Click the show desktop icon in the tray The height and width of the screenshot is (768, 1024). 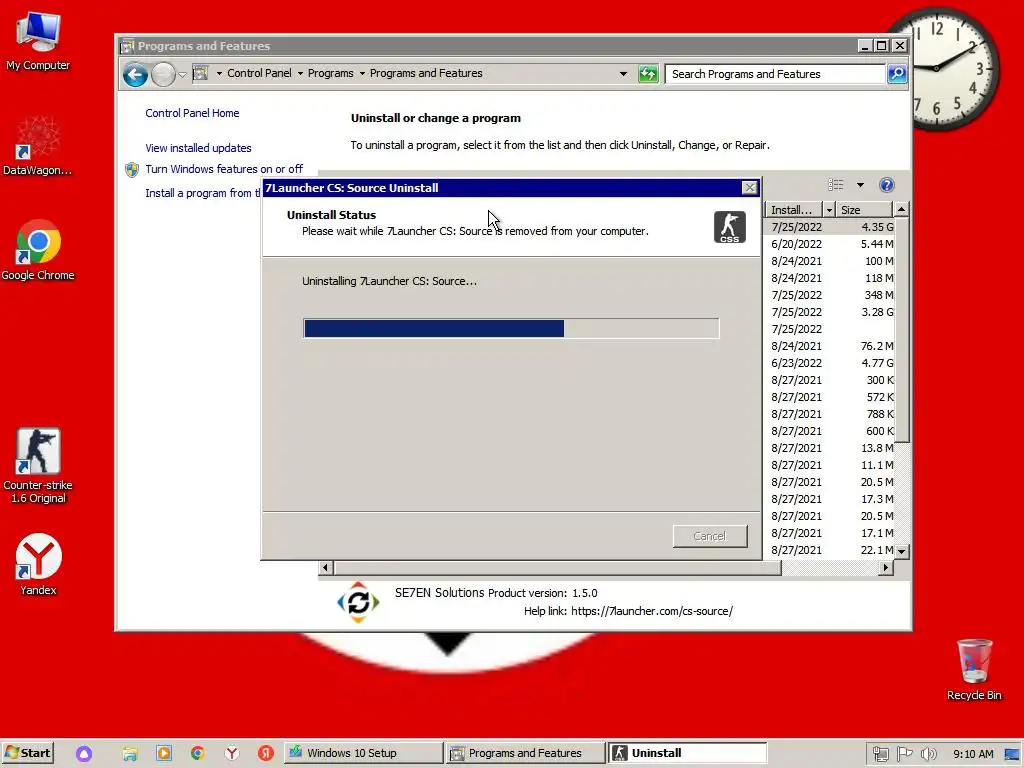point(1013,754)
